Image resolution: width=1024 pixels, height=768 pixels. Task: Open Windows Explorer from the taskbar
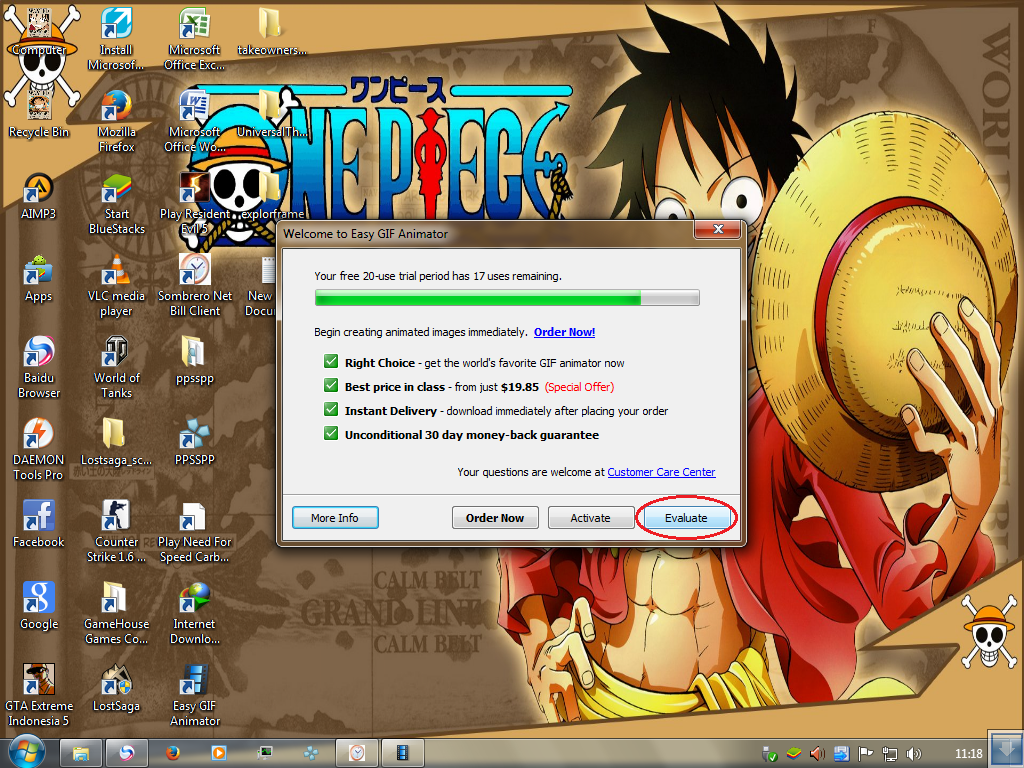80,754
